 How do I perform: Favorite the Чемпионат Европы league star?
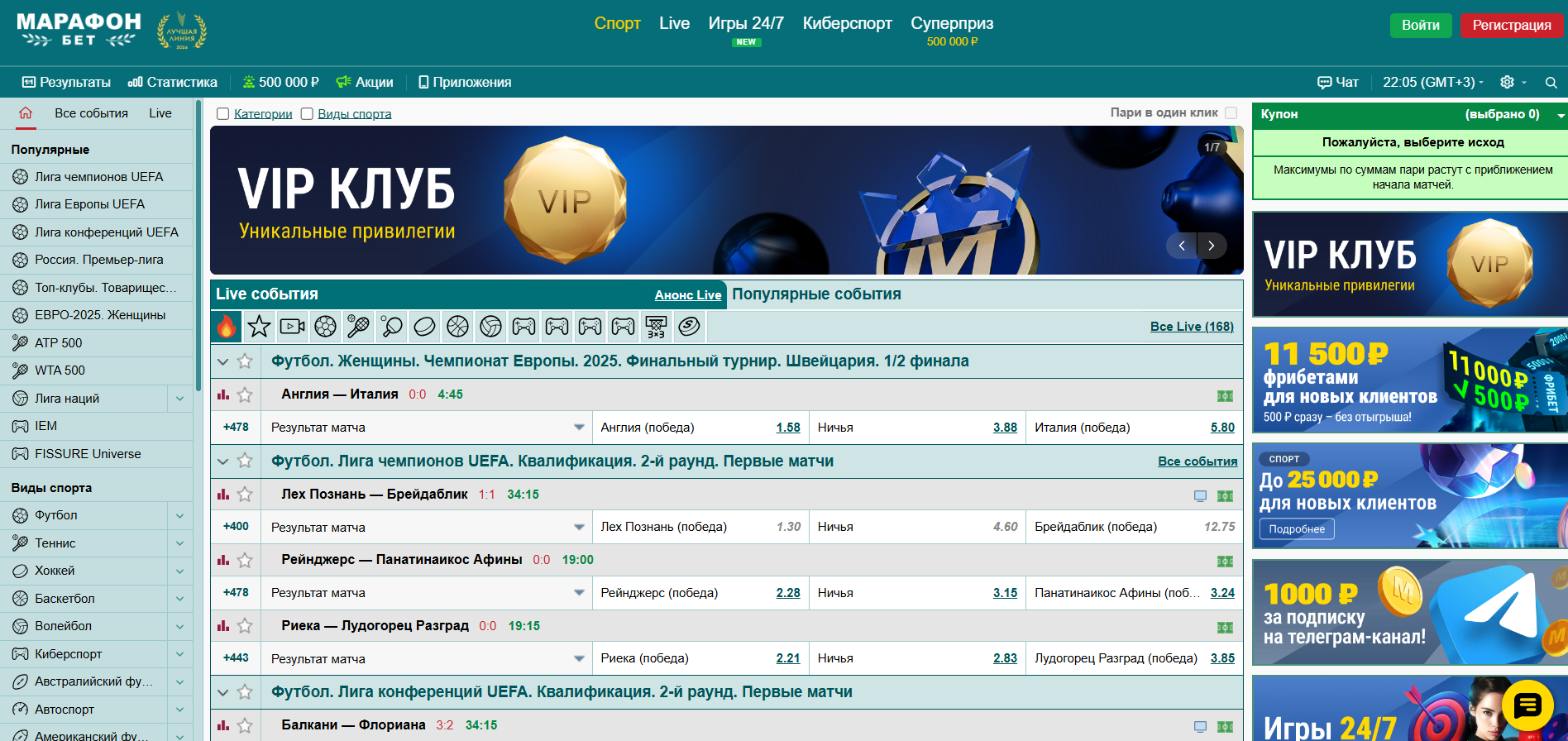coord(245,361)
